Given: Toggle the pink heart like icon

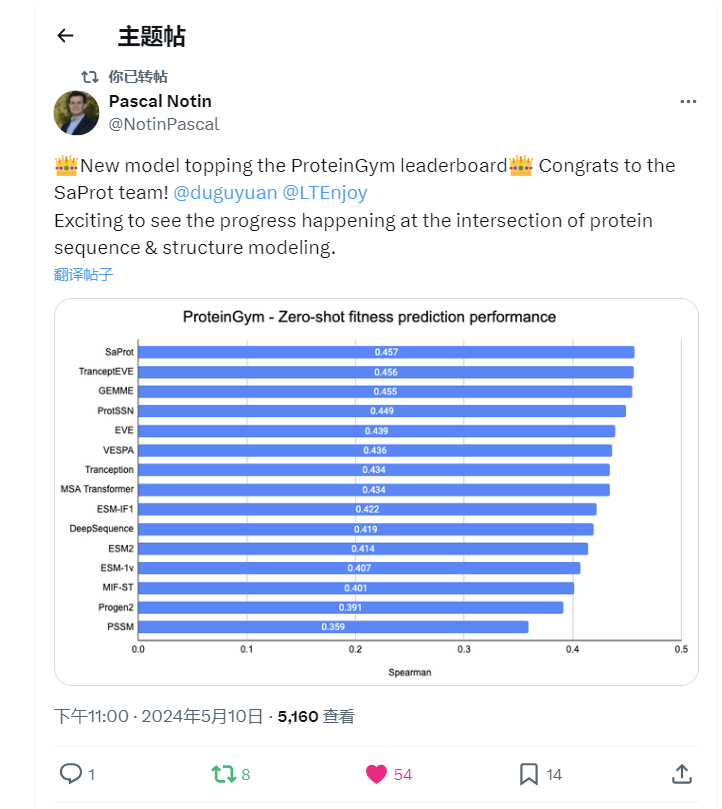Looking at the screenshot, I should pos(376,773).
